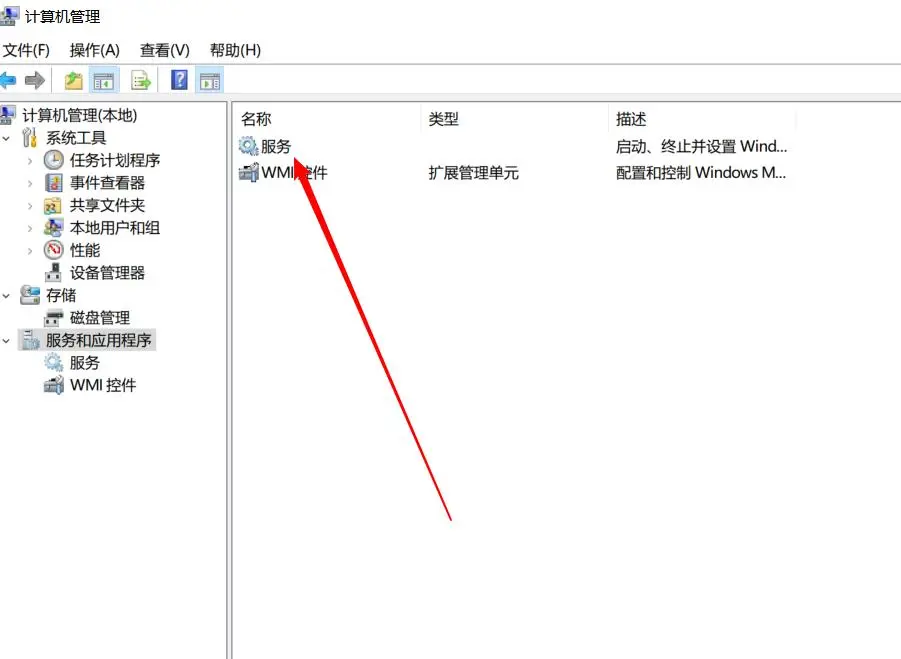The width and height of the screenshot is (901, 659).
Task: Expand the 任务计划程序 node
Action: pyautogui.click(x=30, y=161)
